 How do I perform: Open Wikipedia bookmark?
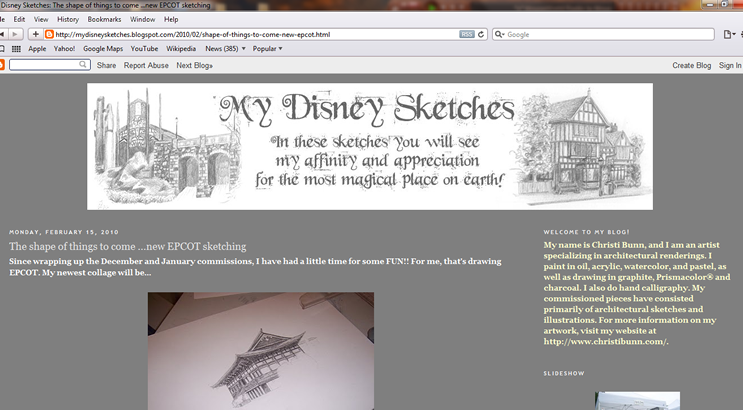coord(181,48)
